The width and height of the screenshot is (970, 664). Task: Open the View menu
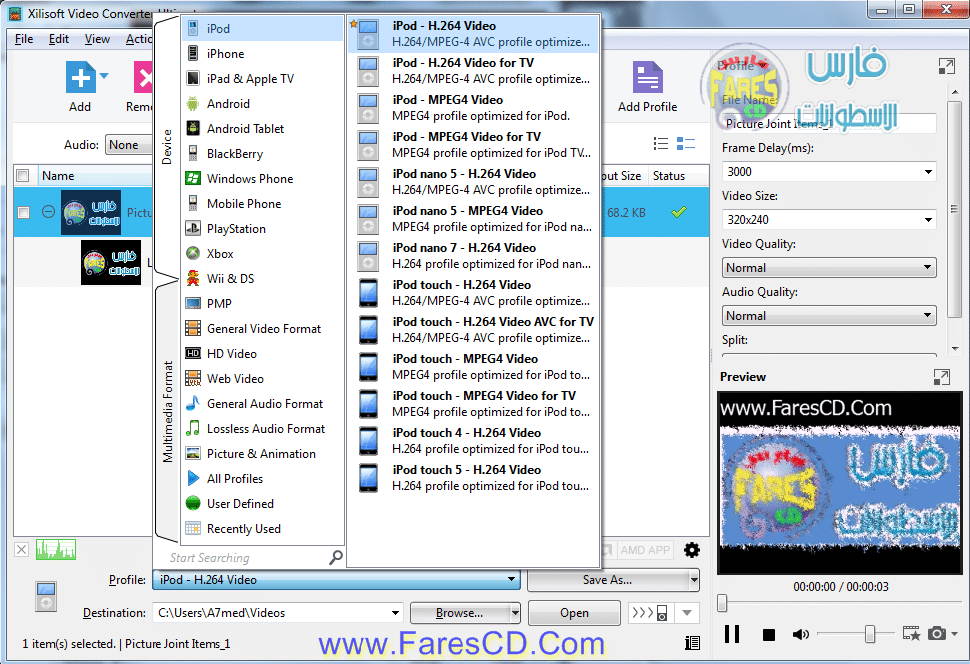click(x=97, y=39)
